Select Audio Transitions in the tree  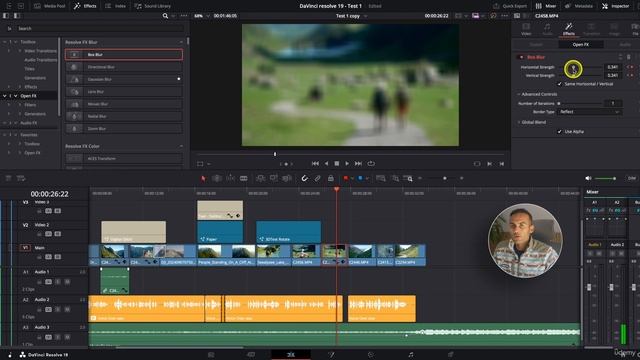pyautogui.click(x=41, y=60)
